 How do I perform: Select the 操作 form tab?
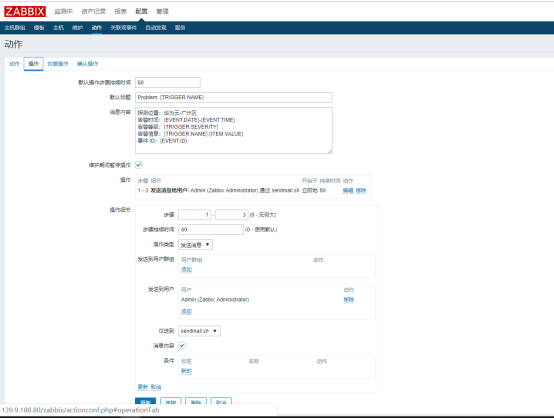click(34, 64)
